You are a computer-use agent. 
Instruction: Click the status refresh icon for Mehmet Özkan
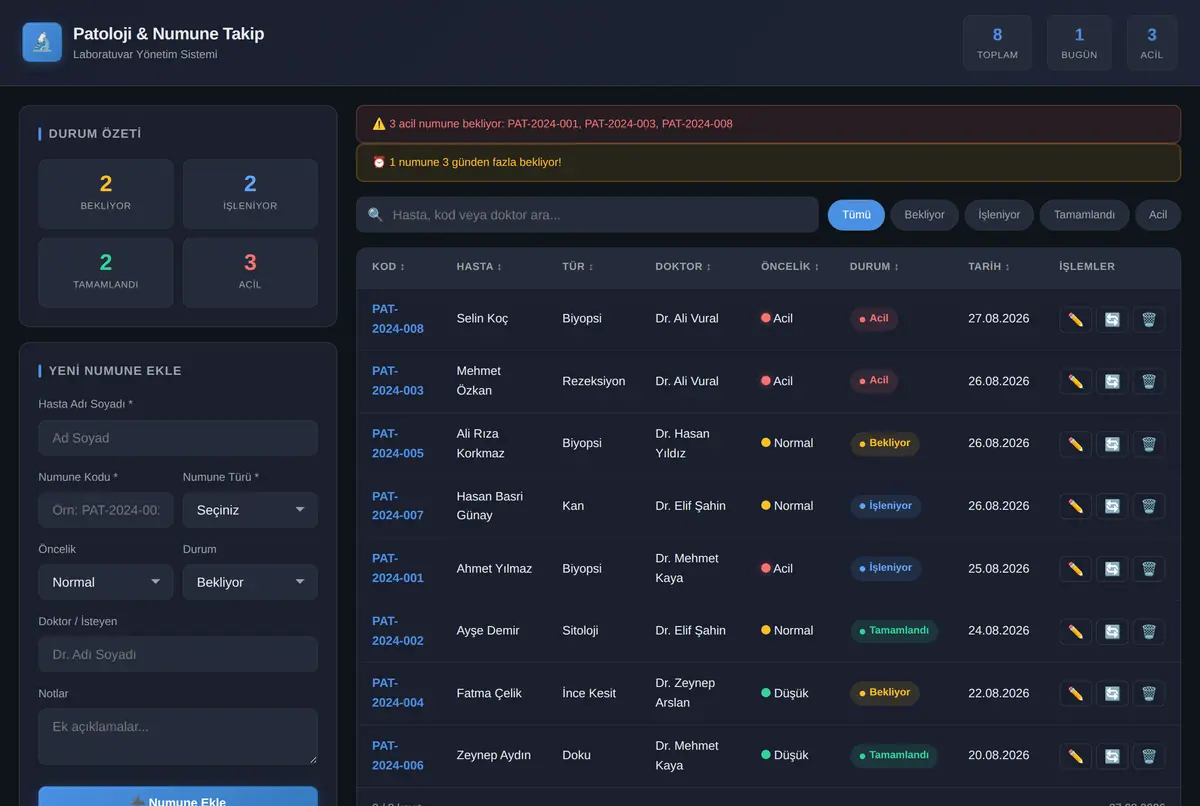[x=1112, y=381]
